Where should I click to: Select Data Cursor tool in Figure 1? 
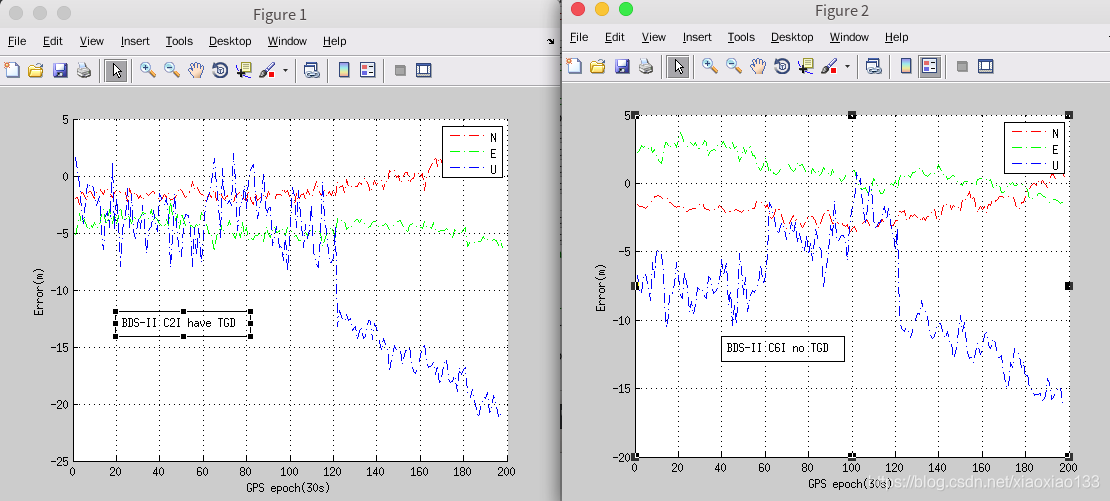244,70
